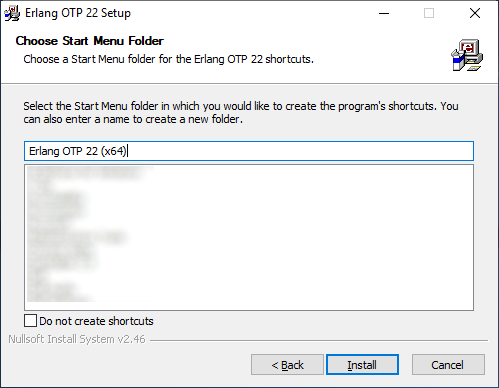
Task: Click the 'Choose Start Menu Folder' heading
Action: coord(89,41)
